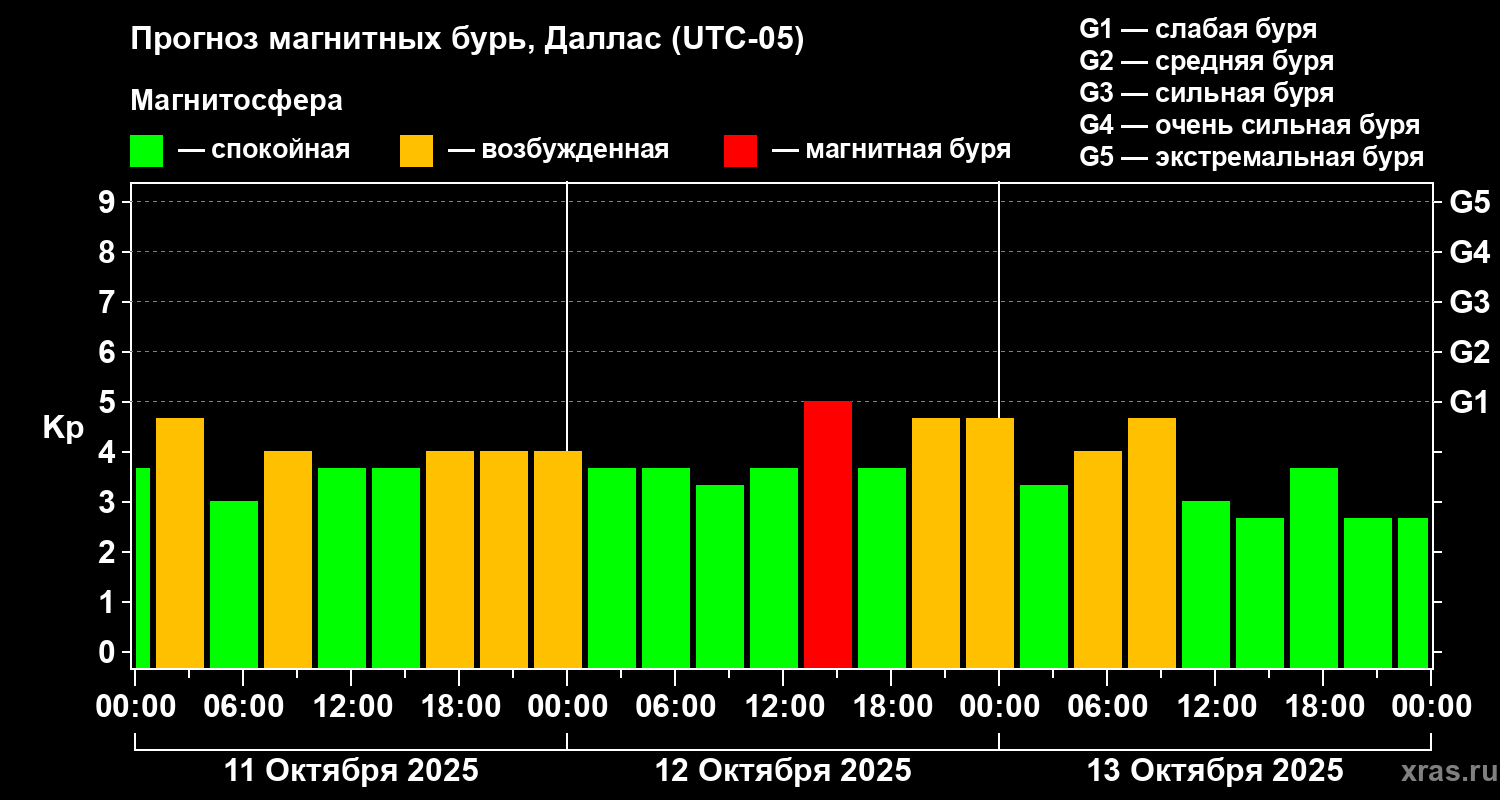Select the green bar right before the red bar

(x=774, y=568)
